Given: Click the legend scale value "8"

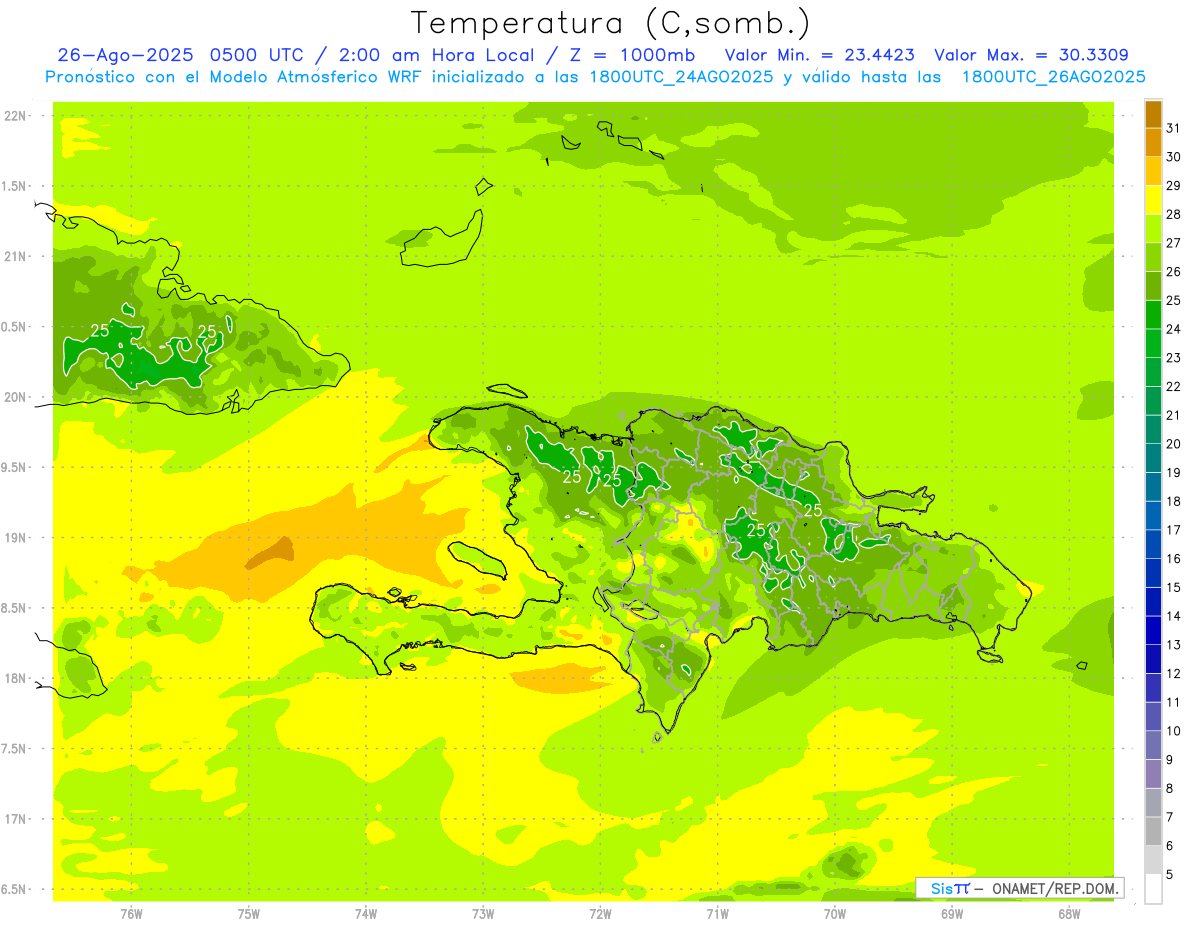Looking at the screenshot, I should [x=1170, y=788].
